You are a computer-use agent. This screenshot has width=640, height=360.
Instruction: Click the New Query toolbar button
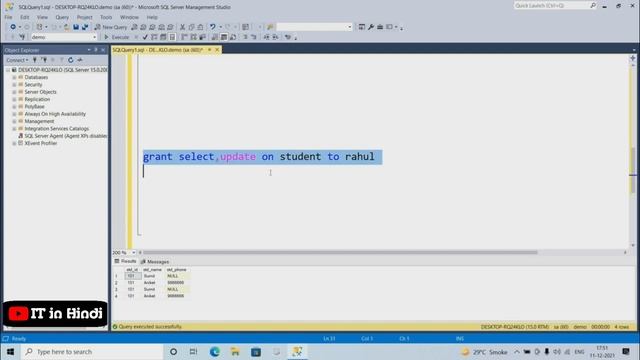(x=111, y=27)
